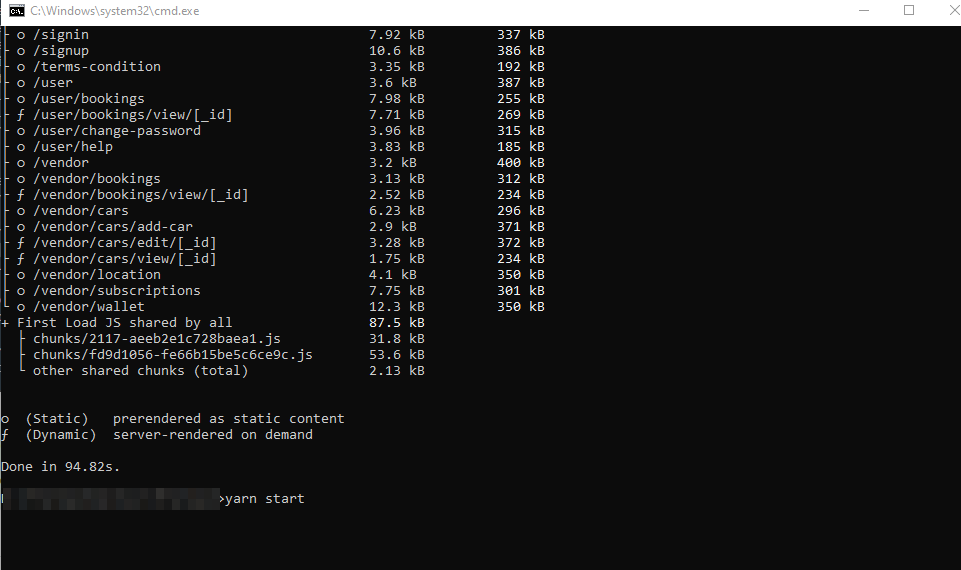Click the cmd.exe icon in title bar
The width and height of the screenshot is (961, 570).
pos(16,10)
